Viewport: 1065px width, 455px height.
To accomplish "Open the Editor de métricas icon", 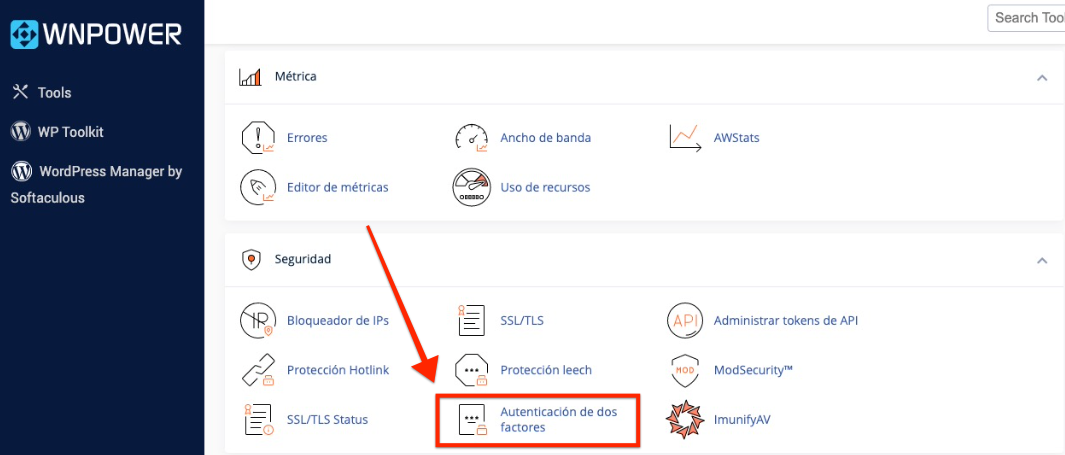I will (258, 187).
